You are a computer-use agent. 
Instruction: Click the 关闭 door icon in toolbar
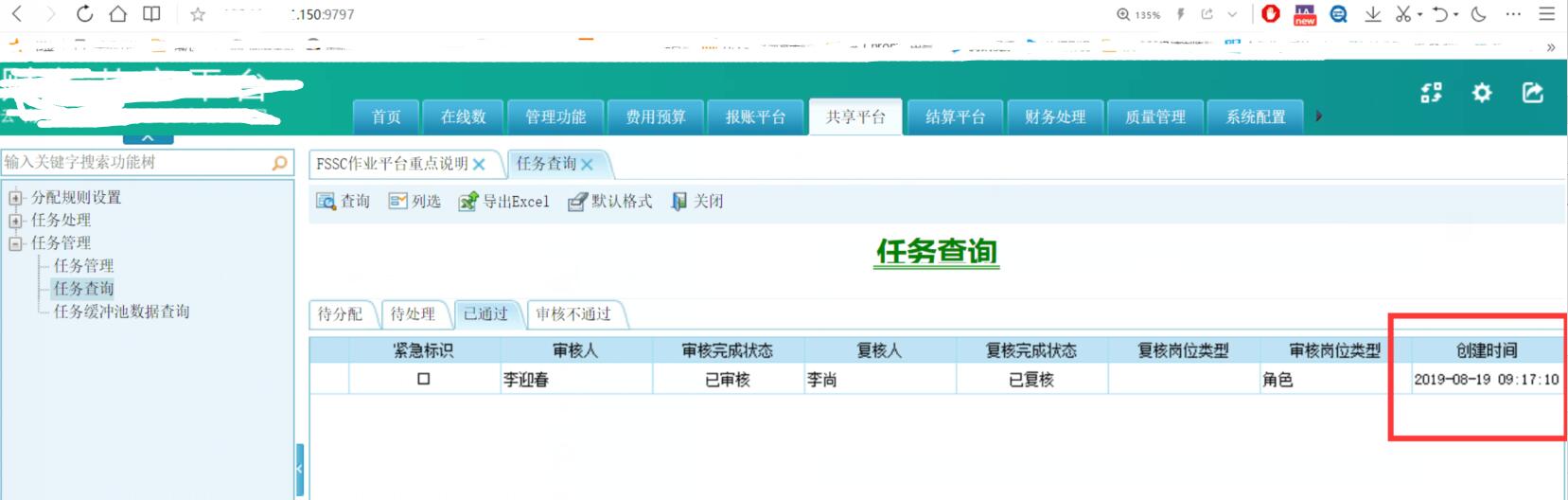pyautogui.click(x=679, y=202)
